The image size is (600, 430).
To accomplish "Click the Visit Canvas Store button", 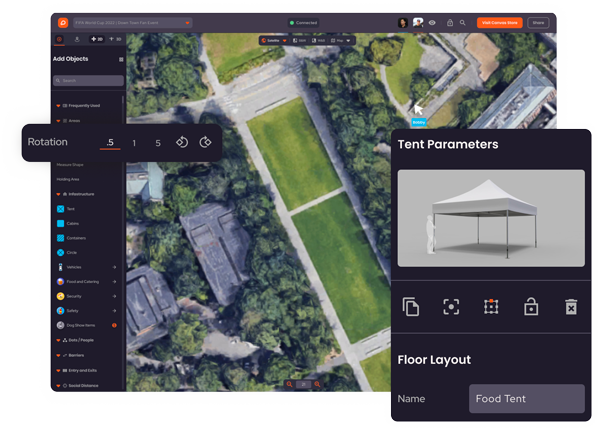I will (x=499, y=23).
